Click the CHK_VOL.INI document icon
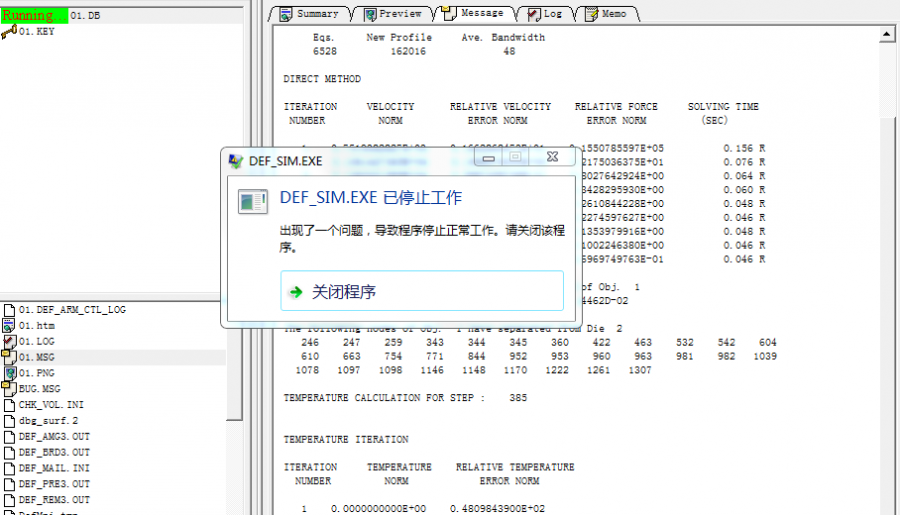Viewport: 900px width, 515px height. [9, 405]
